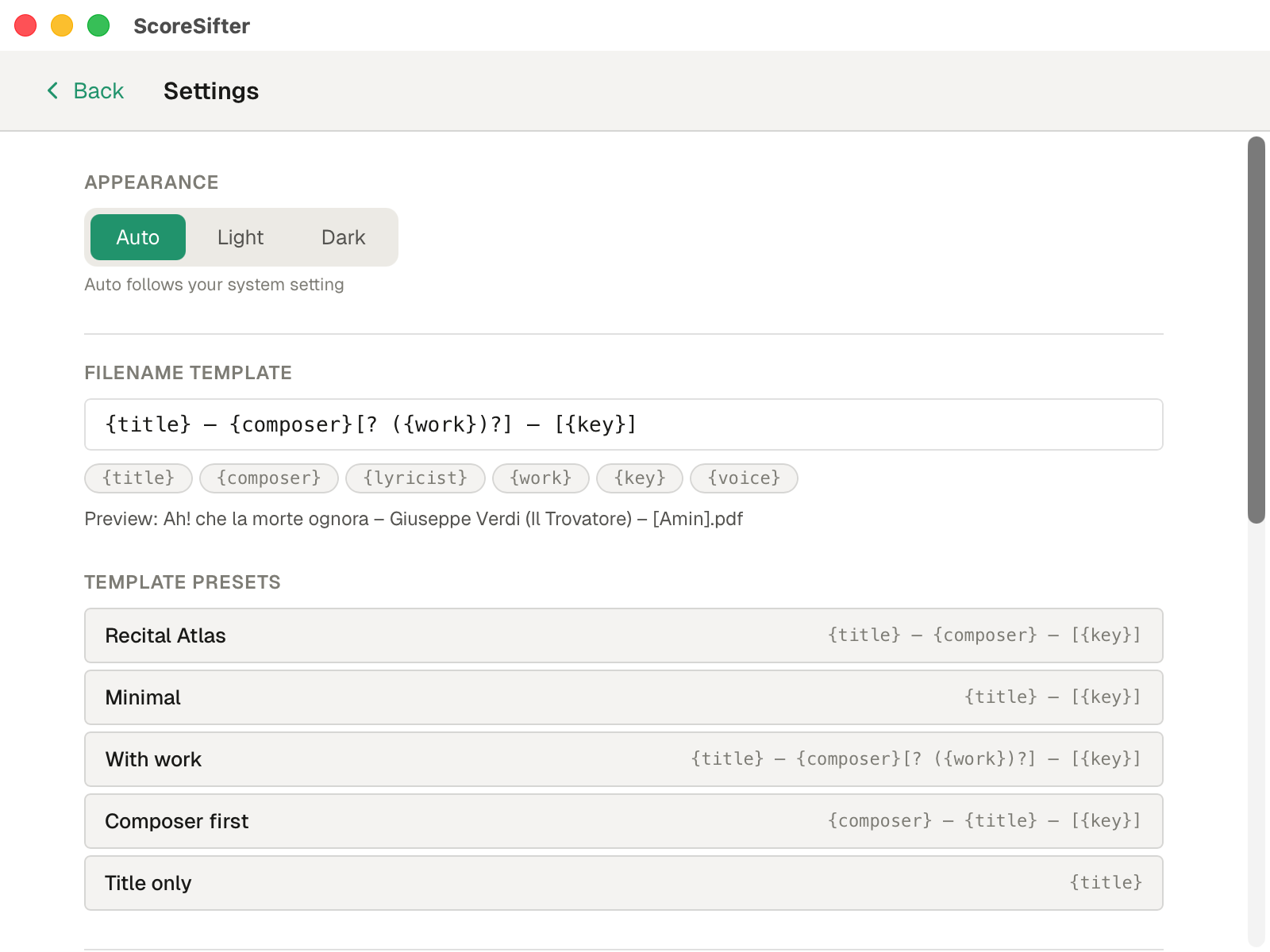The width and height of the screenshot is (1270, 952).
Task: Apply the Title only preset
Action: 623,883
